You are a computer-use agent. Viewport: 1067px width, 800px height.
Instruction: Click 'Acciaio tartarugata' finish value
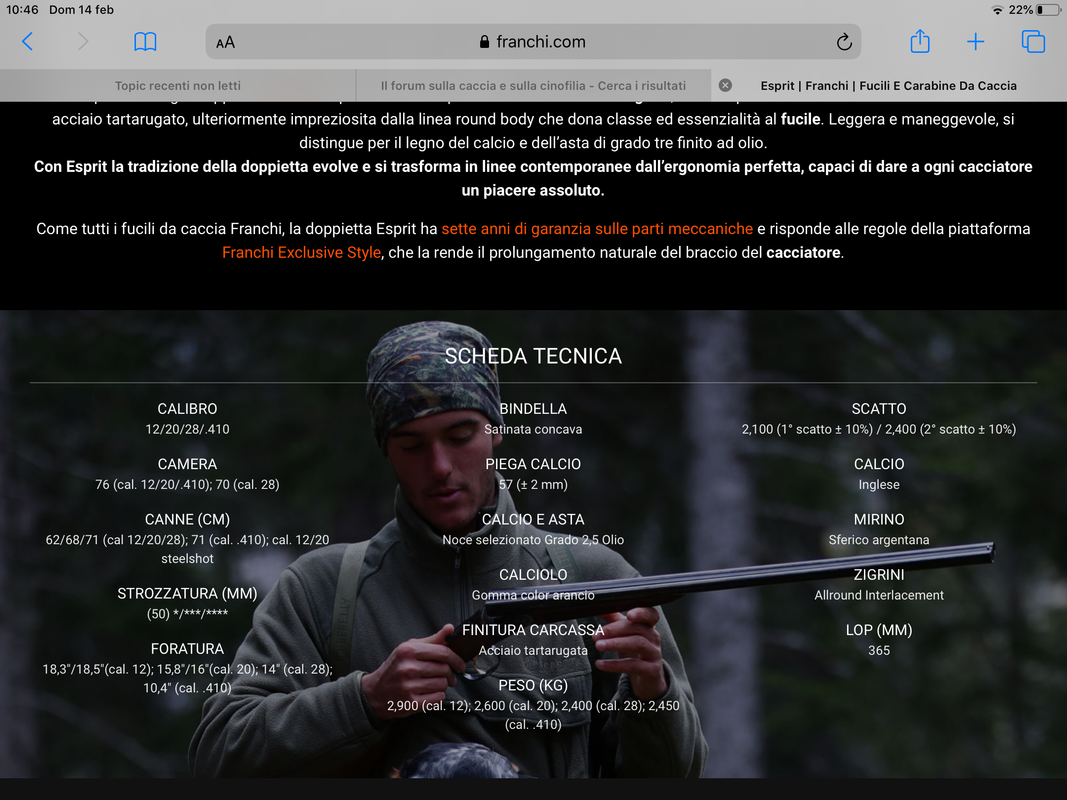(533, 650)
